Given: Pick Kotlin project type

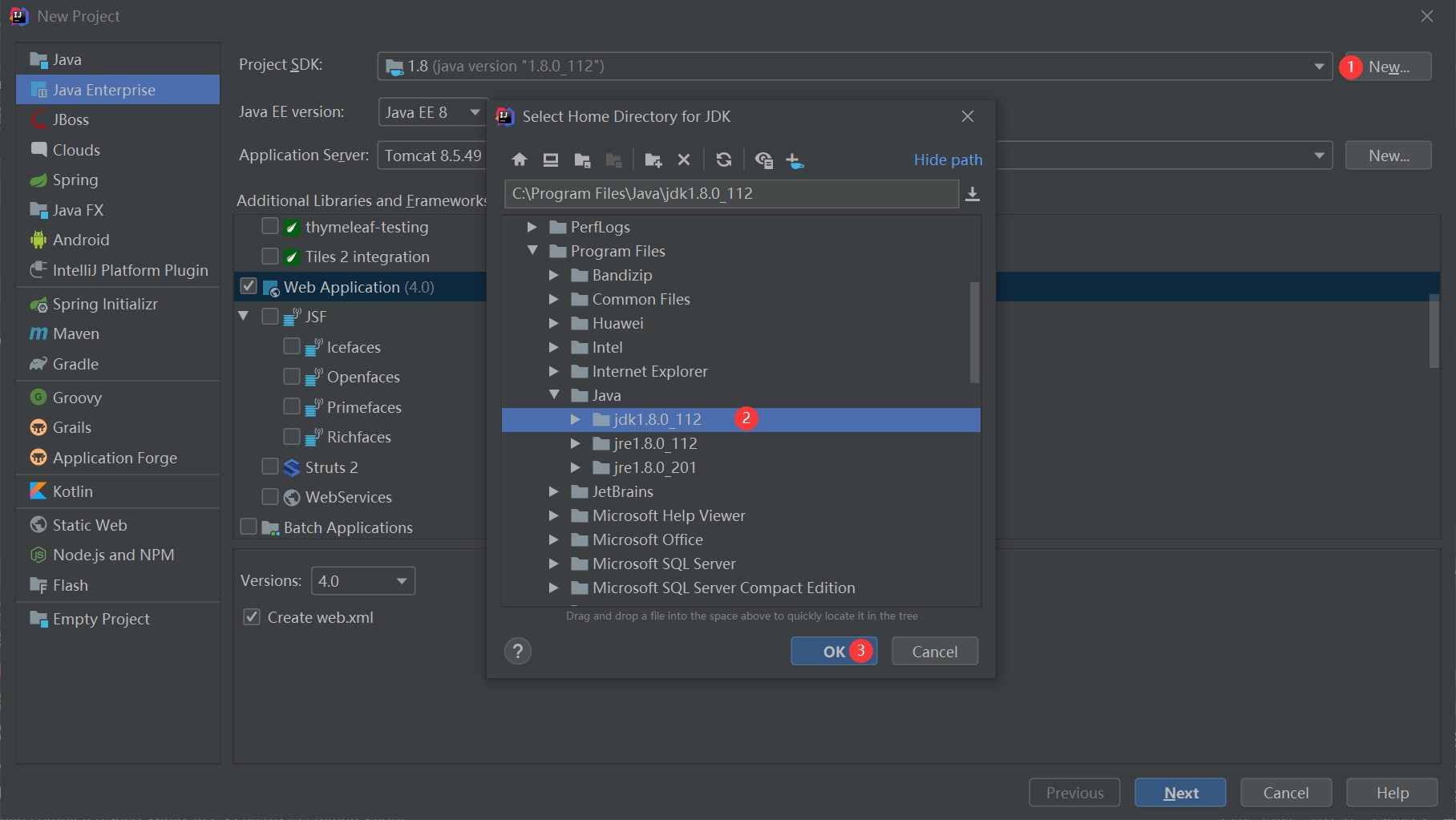Looking at the screenshot, I should pyautogui.click(x=72, y=491).
